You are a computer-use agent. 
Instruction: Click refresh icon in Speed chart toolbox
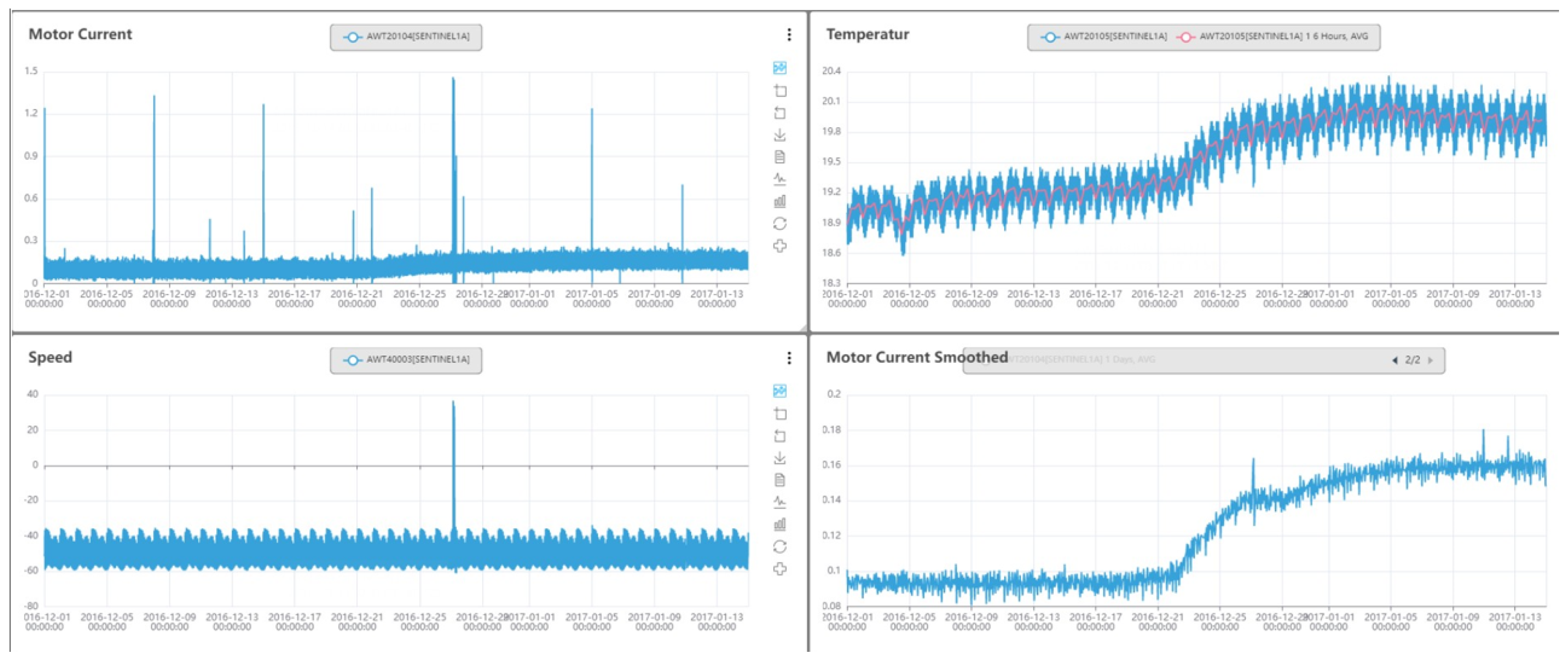point(780,547)
